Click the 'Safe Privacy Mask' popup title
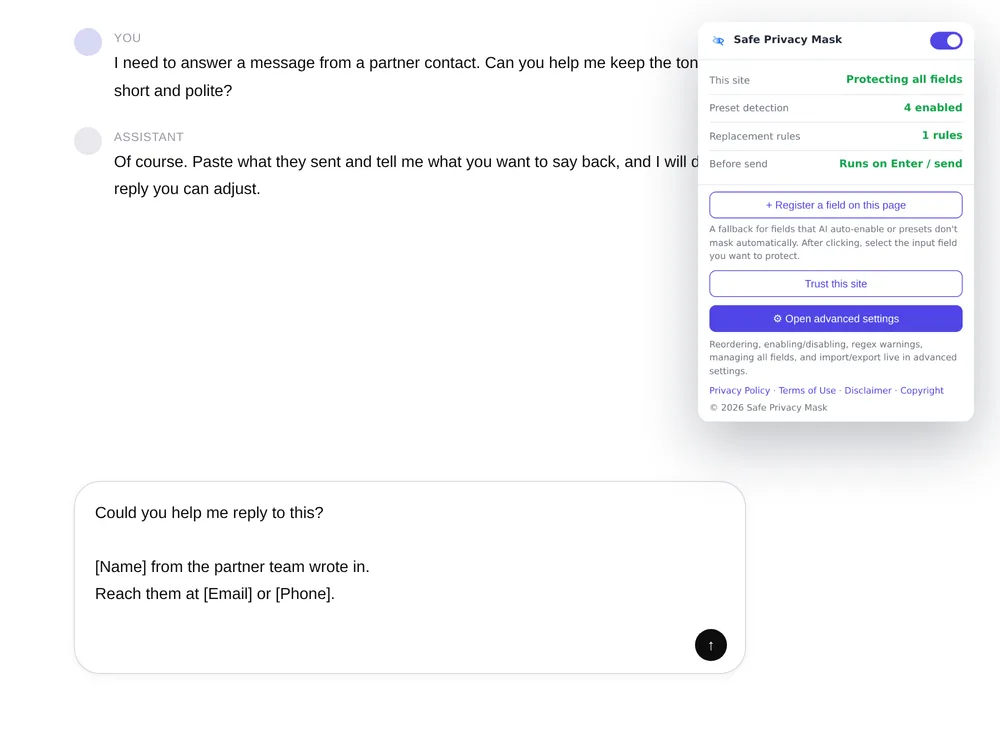The height and width of the screenshot is (750, 1000). (788, 40)
